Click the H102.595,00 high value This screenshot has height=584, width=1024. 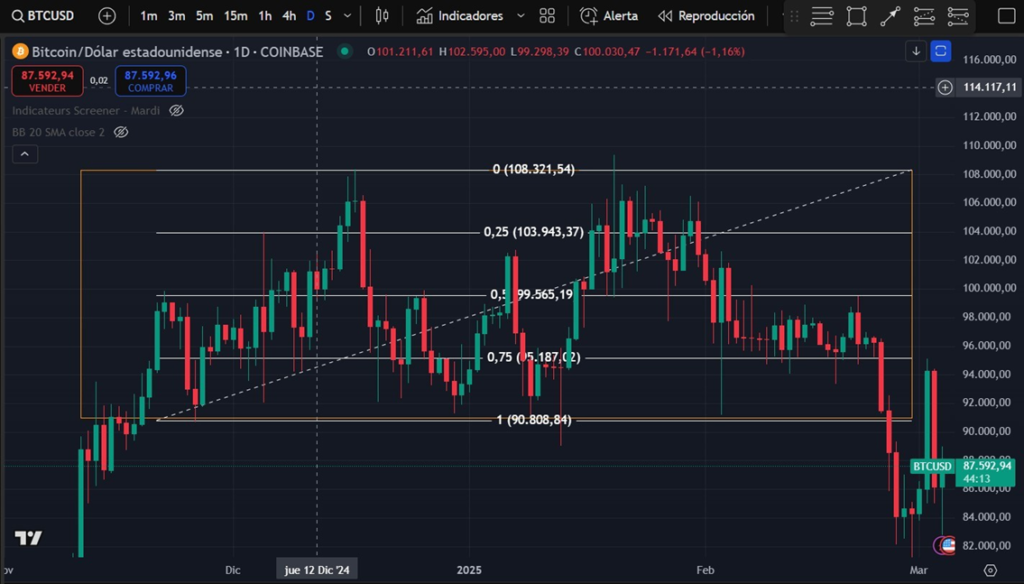click(472, 52)
